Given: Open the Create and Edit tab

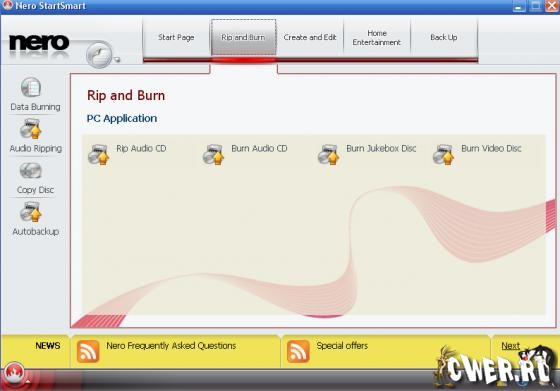Looking at the screenshot, I should 310,37.
